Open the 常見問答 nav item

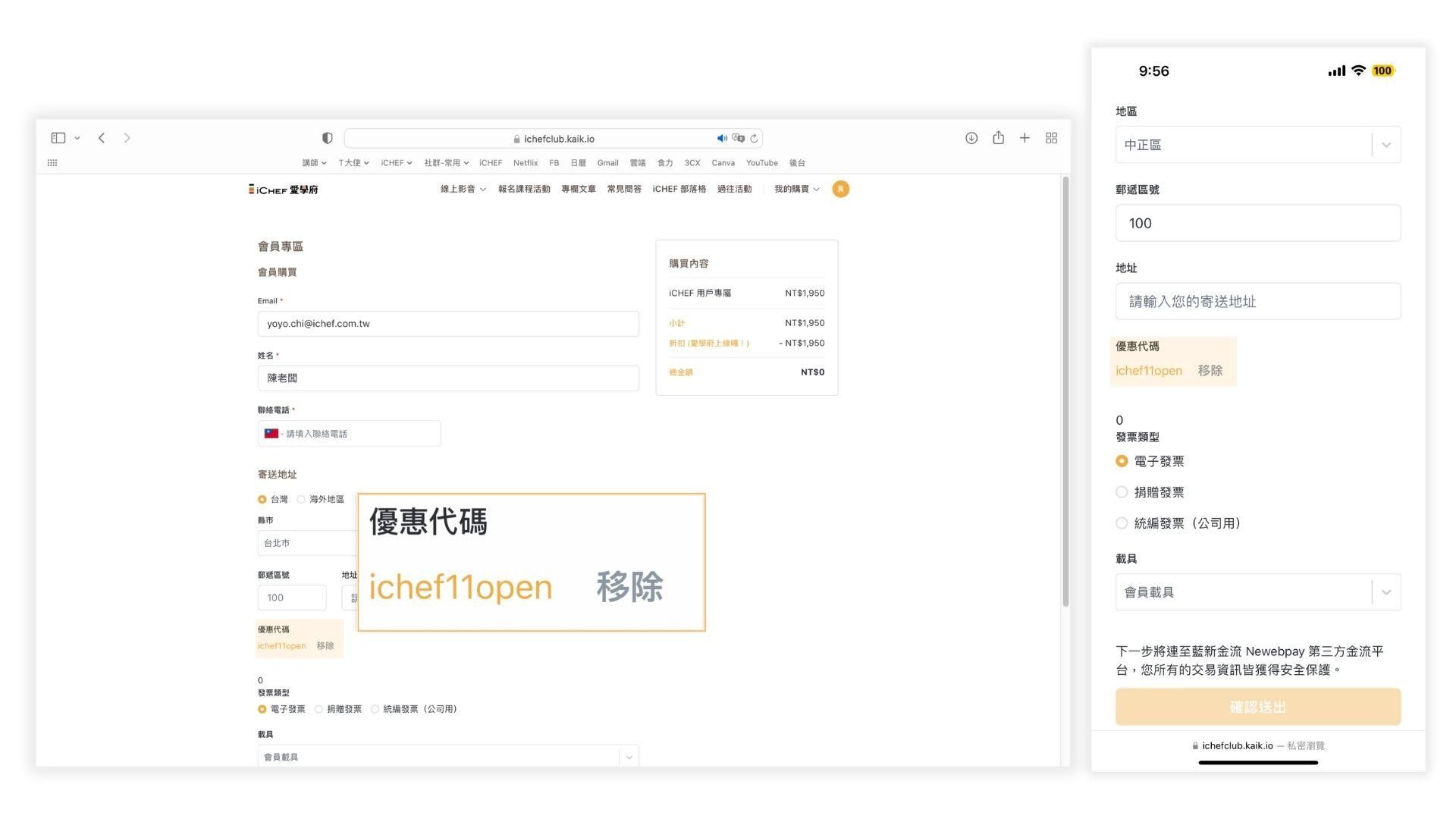point(623,189)
